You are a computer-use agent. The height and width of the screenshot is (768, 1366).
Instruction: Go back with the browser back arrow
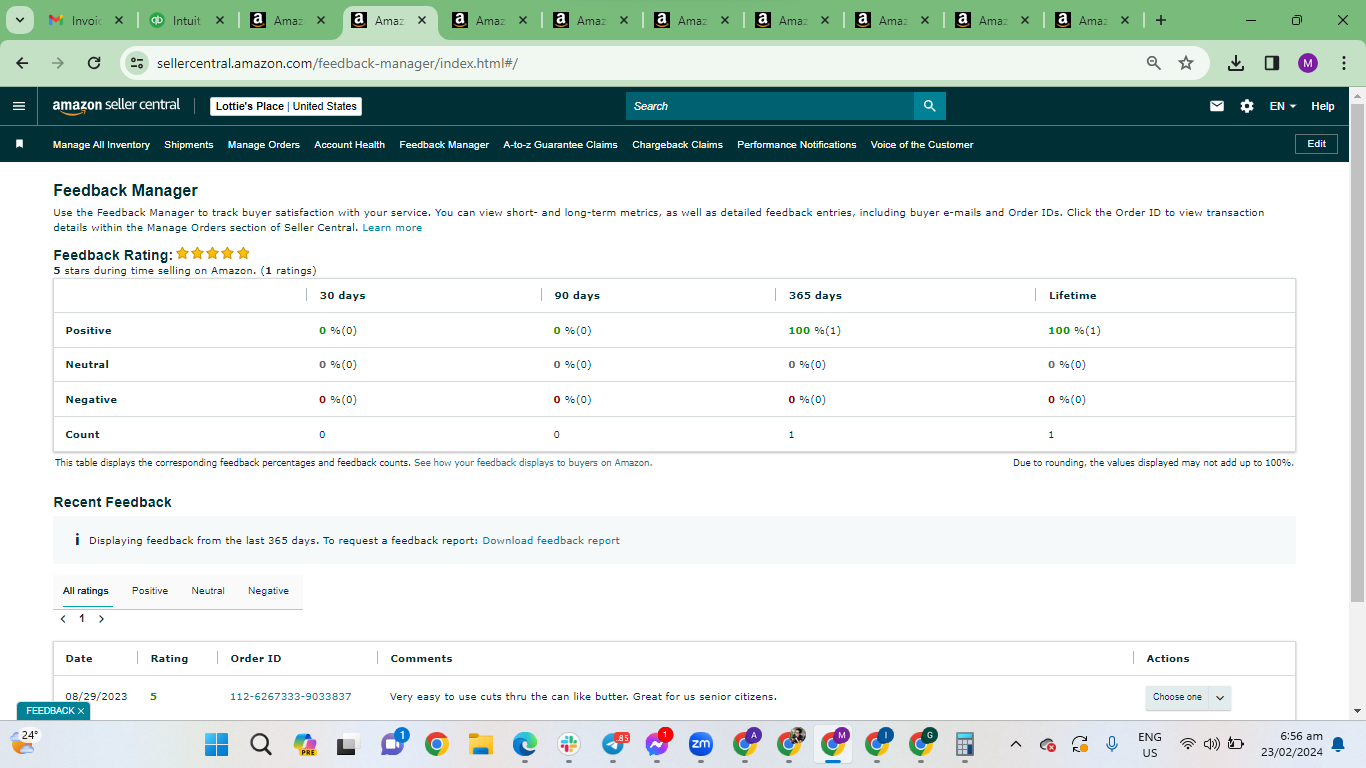[x=22, y=63]
